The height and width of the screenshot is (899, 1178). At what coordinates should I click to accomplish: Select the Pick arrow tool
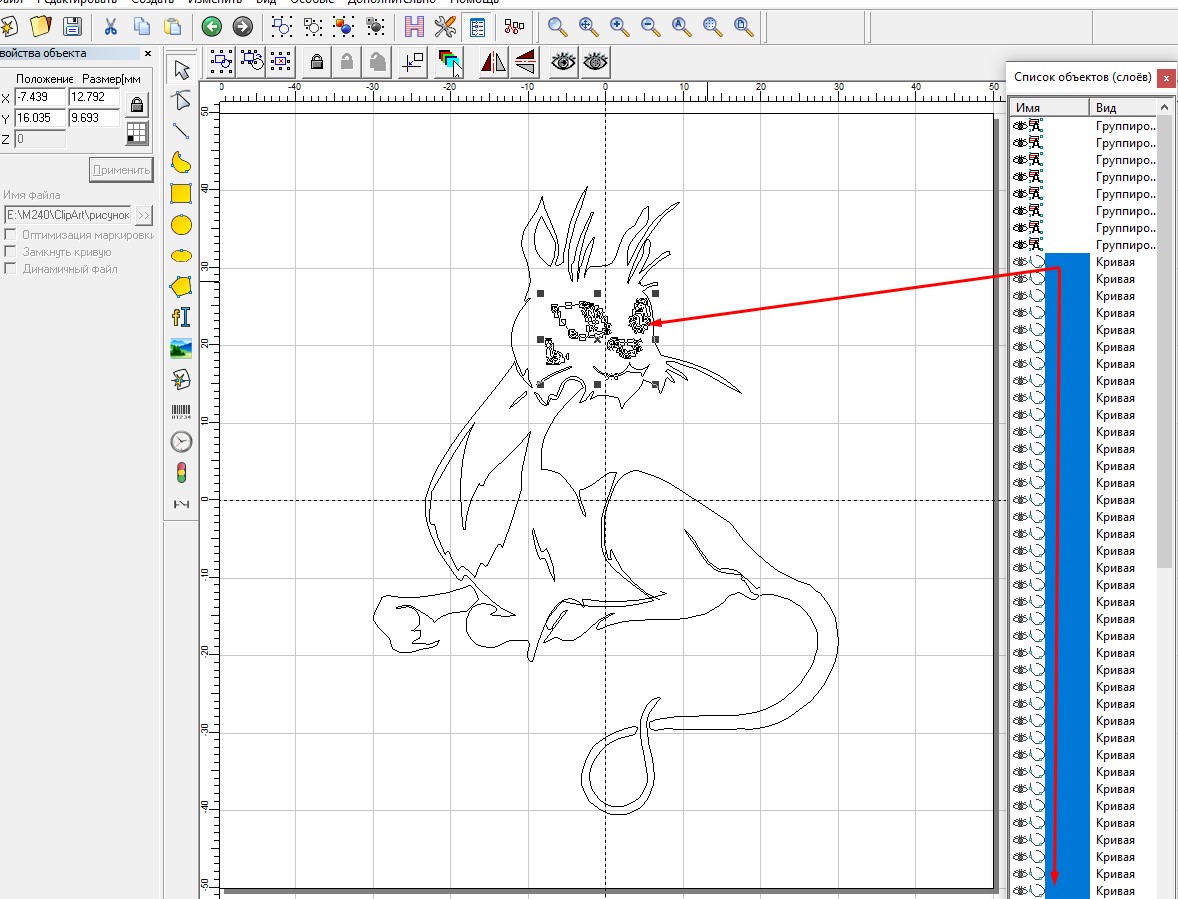(x=181, y=70)
